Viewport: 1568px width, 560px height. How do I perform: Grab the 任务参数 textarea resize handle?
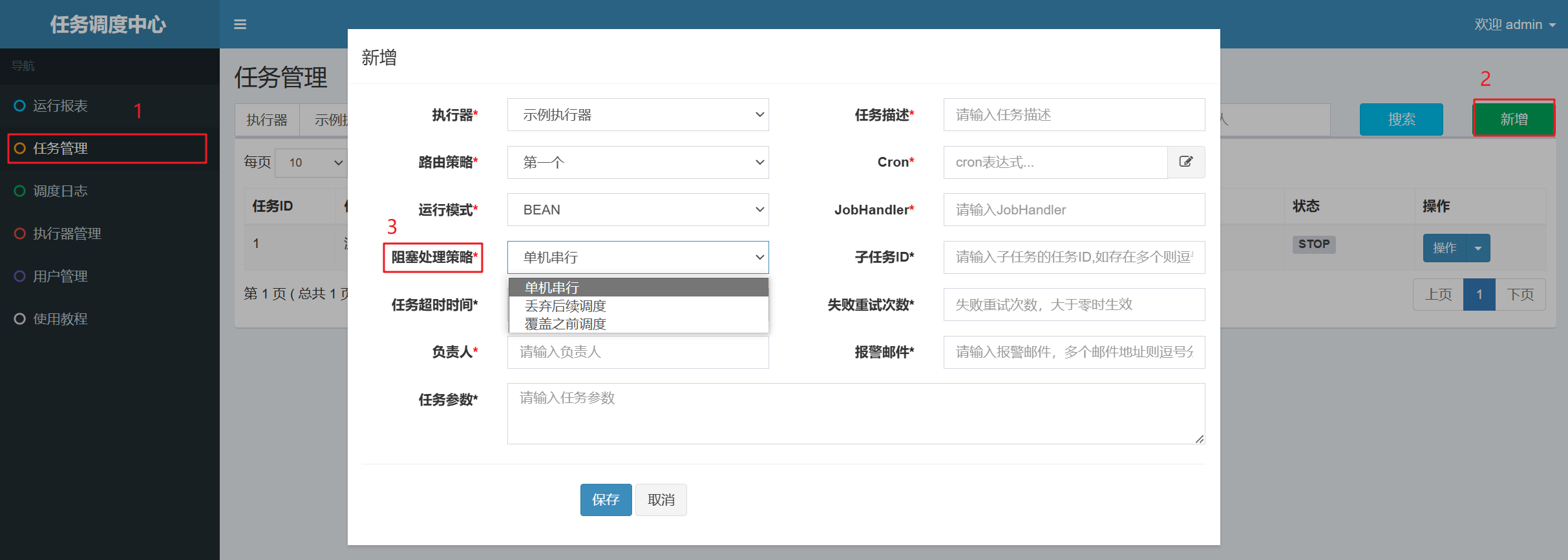[x=1200, y=439]
